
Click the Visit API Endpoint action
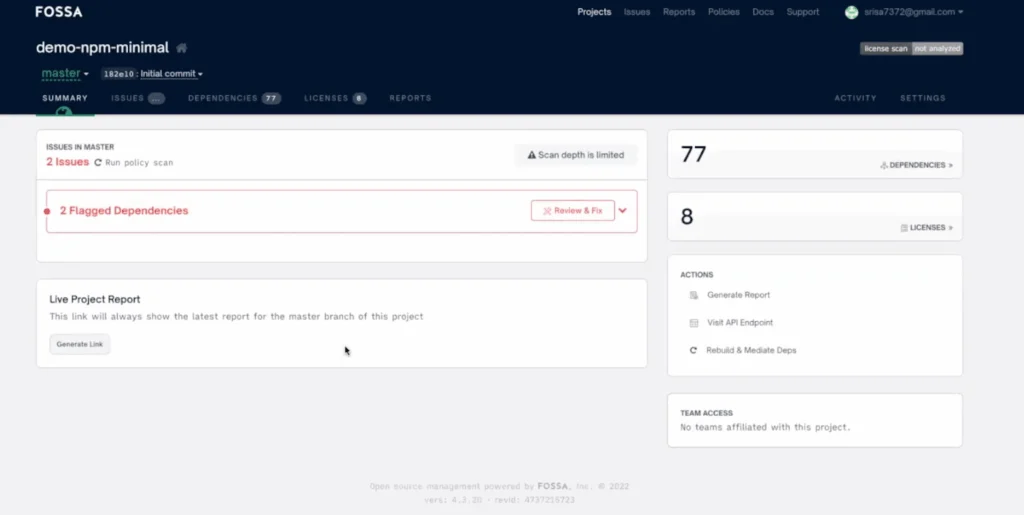pyautogui.click(x=740, y=323)
